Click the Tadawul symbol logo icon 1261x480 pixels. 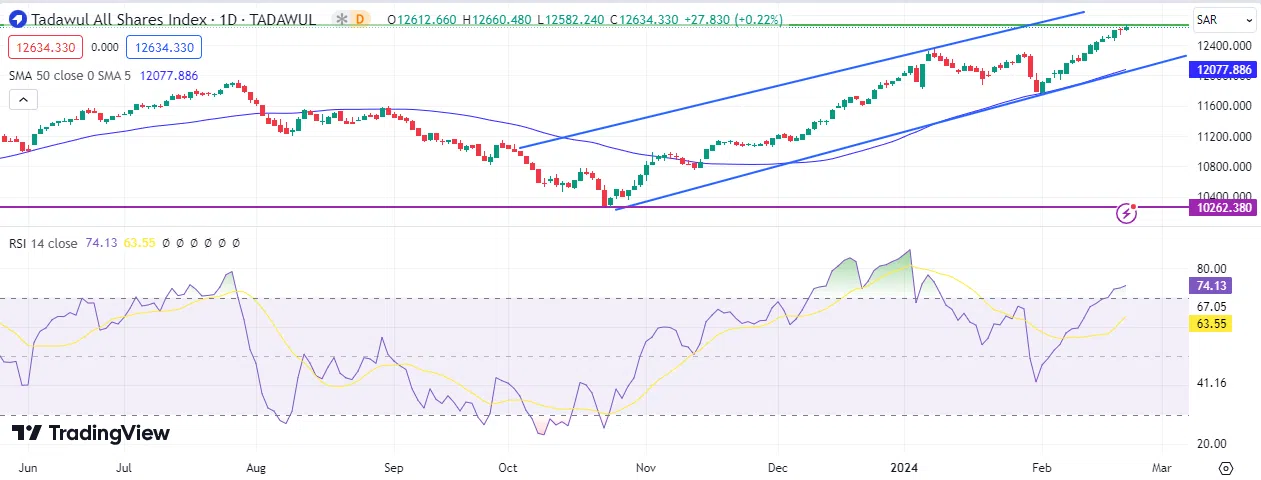click(x=16, y=19)
